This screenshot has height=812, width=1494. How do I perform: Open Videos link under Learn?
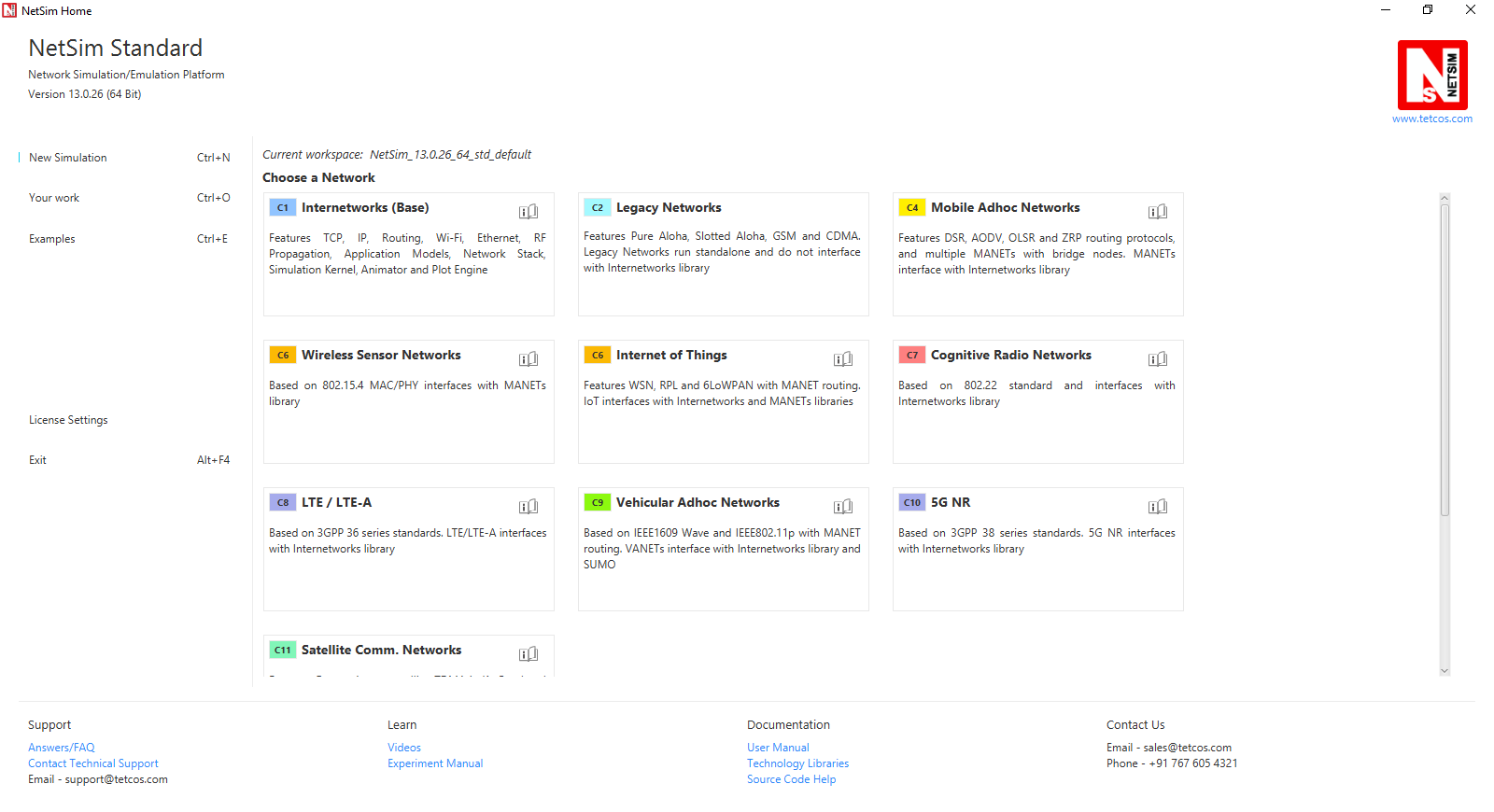tap(404, 748)
